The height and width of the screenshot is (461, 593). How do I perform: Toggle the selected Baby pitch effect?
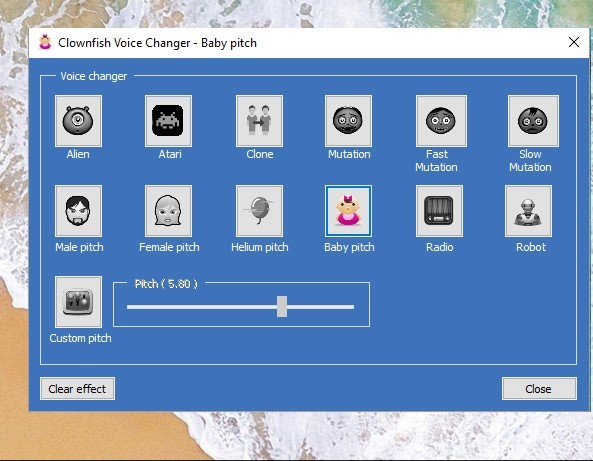348,211
